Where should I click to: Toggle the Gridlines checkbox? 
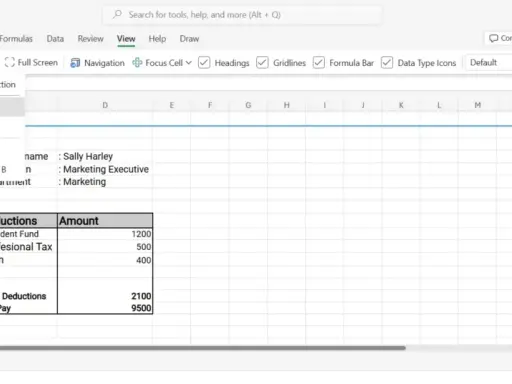point(262,62)
